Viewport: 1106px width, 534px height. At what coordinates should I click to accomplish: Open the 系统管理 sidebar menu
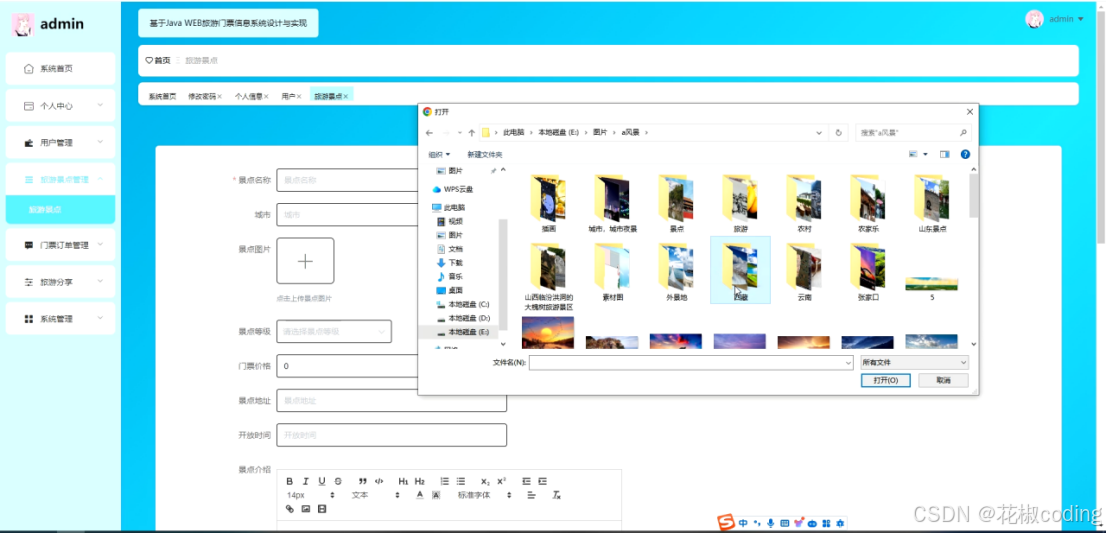tap(60, 319)
